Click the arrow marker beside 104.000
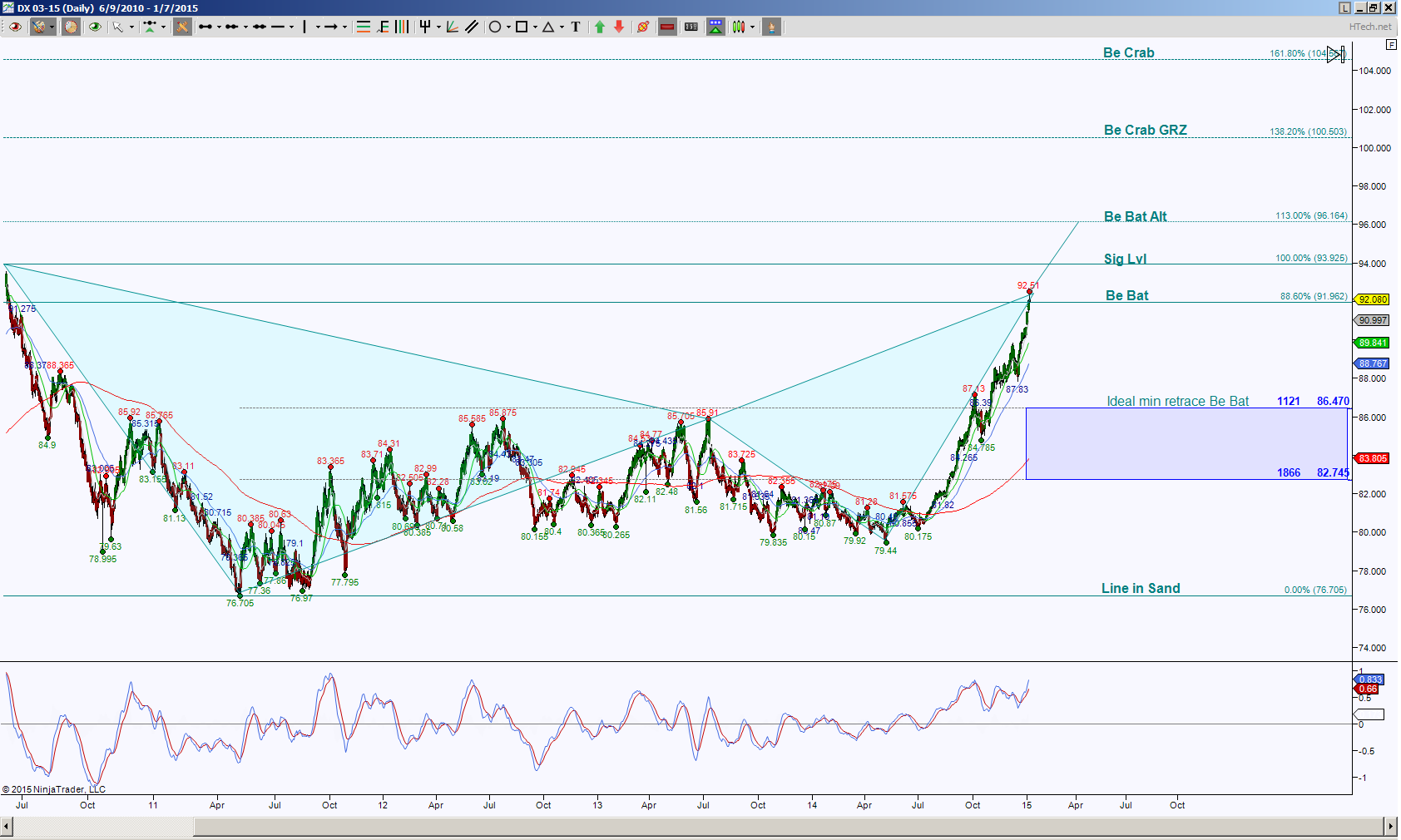This screenshot has height=840, width=1401. tap(1335, 55)
